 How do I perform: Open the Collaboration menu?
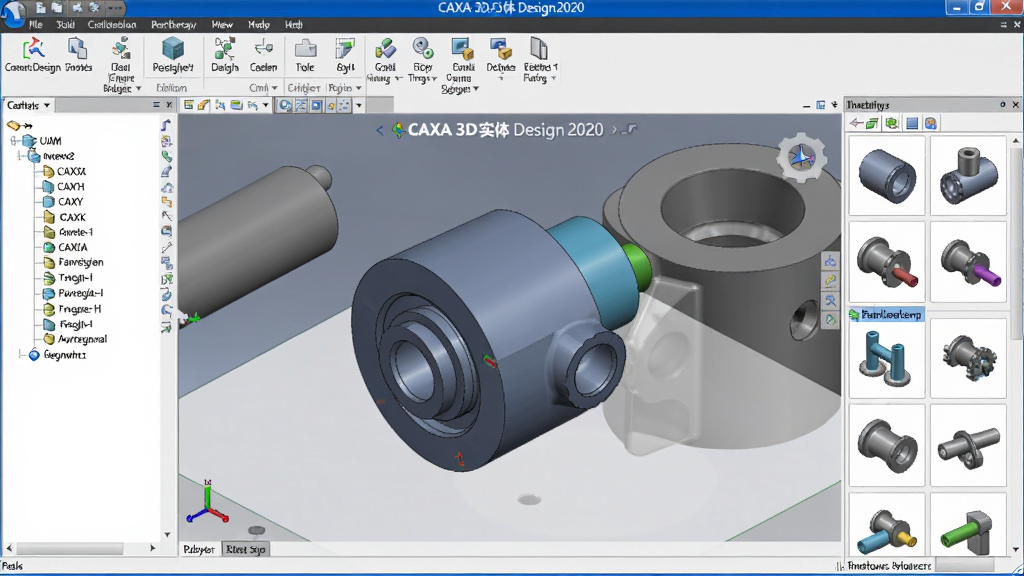click(x=112, y=25)
